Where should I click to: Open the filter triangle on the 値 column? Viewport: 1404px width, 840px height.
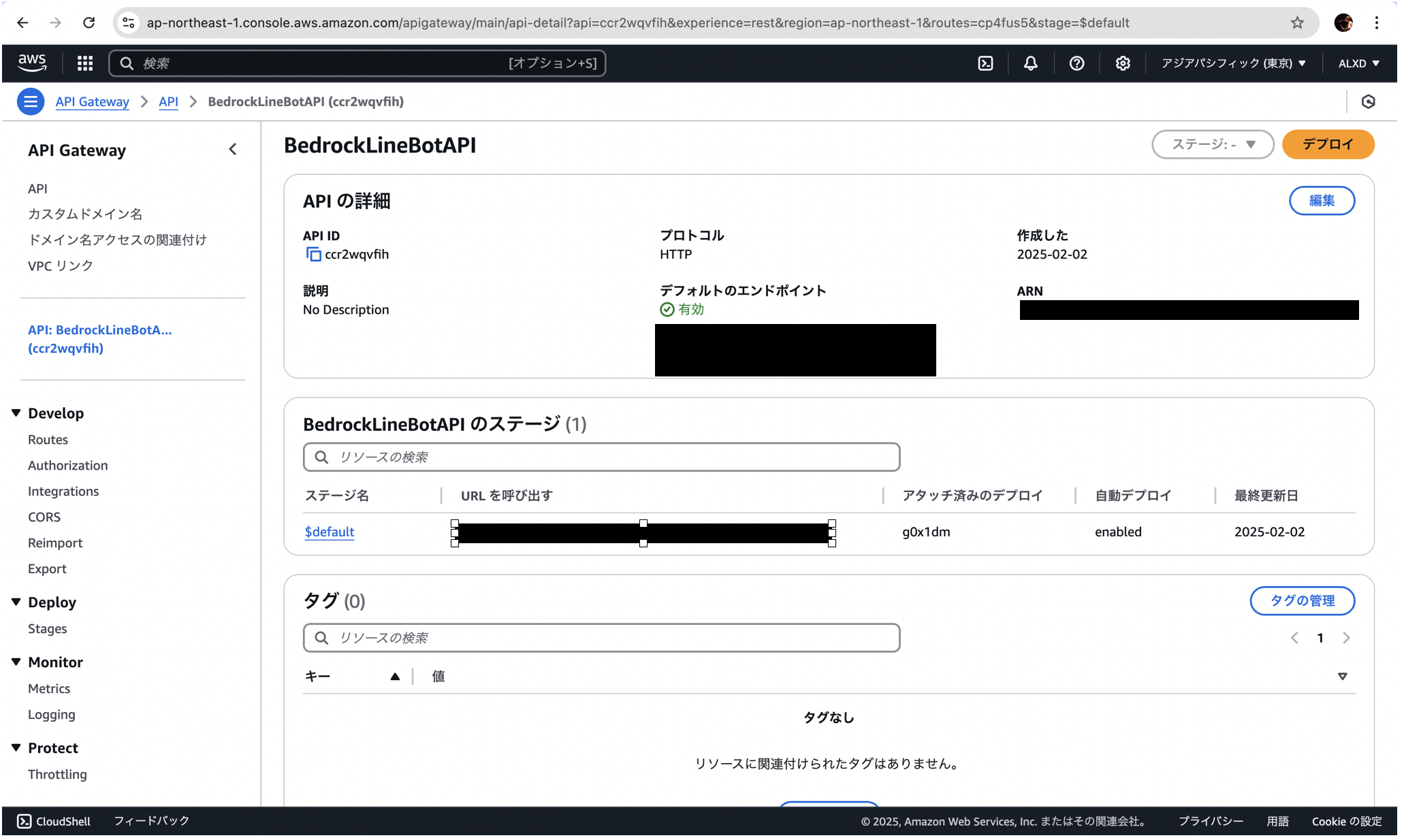tap(1342, 676)
